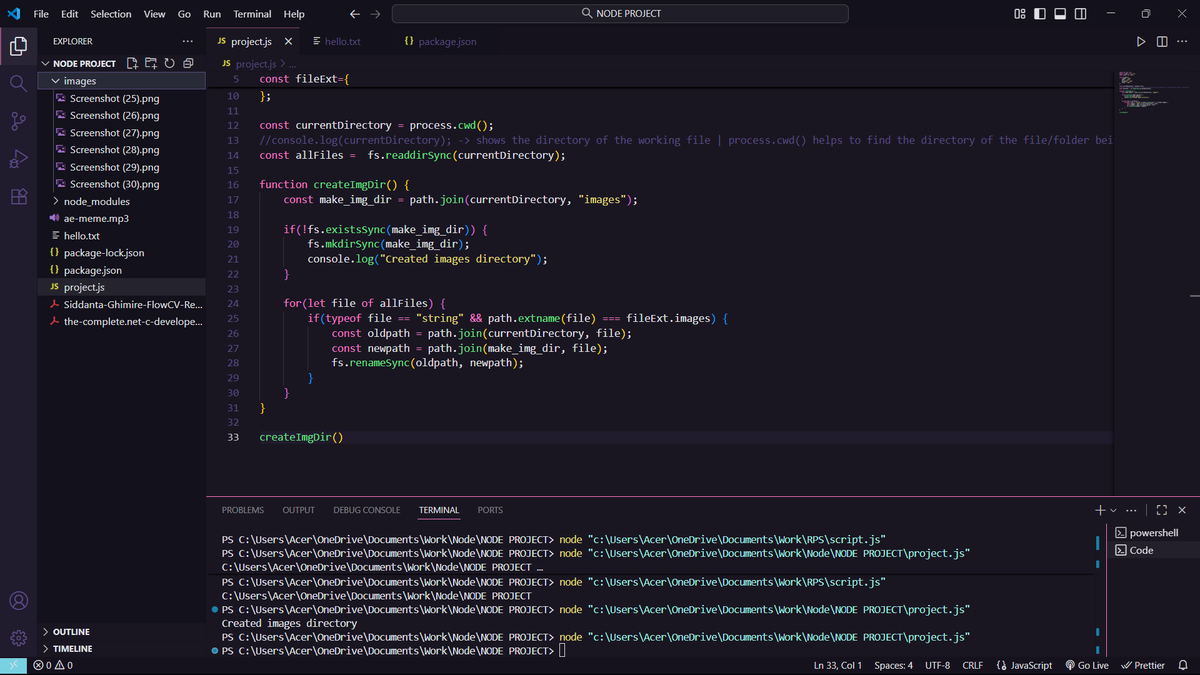Expand the TIMELINE section
Screen dimensions: 1200x675
pos(72,649)
